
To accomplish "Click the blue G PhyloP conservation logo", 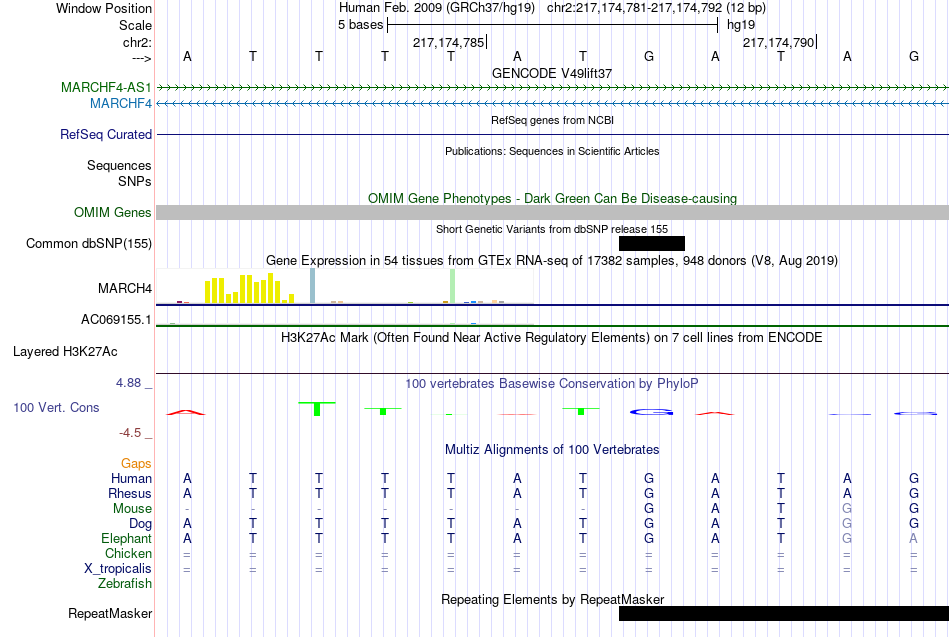I will coord(651,412).
